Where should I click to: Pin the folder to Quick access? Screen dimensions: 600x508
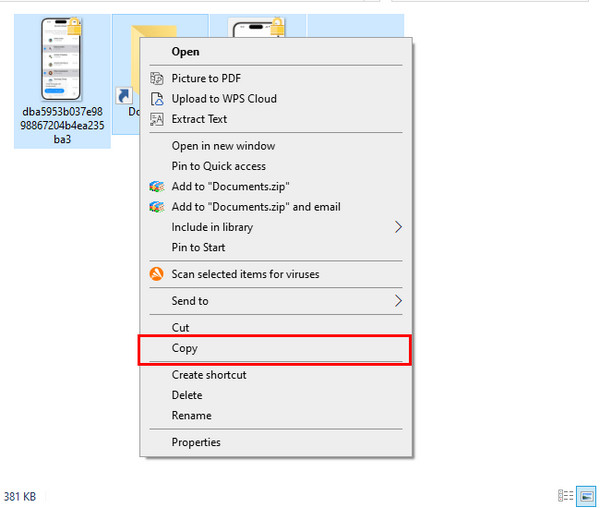pyautogui.click(x=219, y=166)
